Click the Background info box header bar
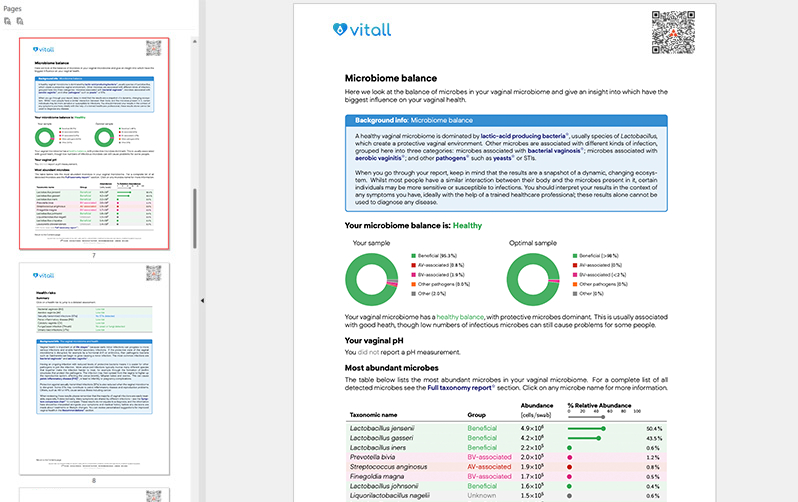Screen dimensions: 798x502 pos(506,121)
